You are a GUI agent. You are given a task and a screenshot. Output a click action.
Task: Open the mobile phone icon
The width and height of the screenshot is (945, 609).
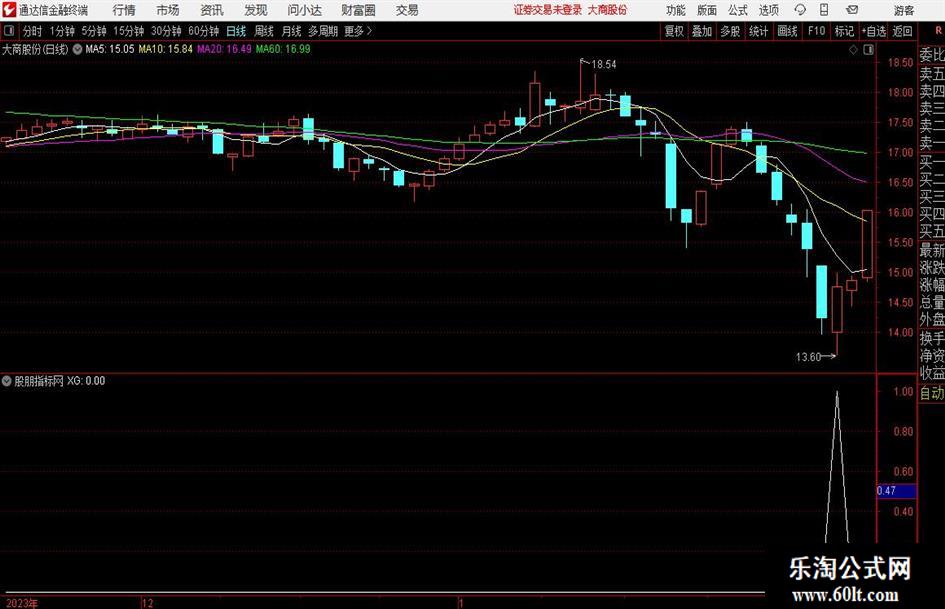pos(824,10)
